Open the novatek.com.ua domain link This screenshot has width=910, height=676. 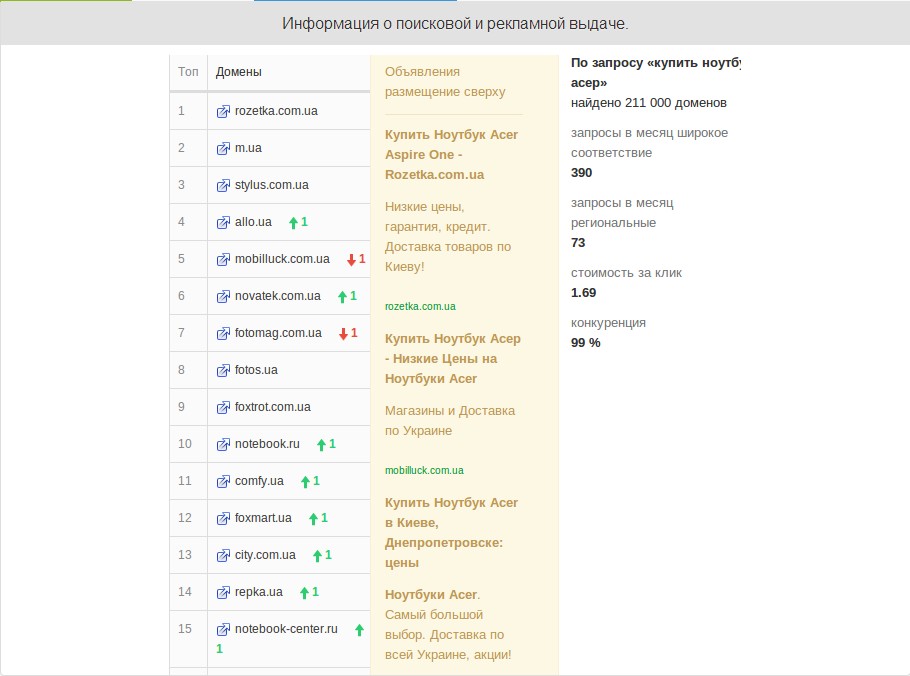[x=277, y=296]
